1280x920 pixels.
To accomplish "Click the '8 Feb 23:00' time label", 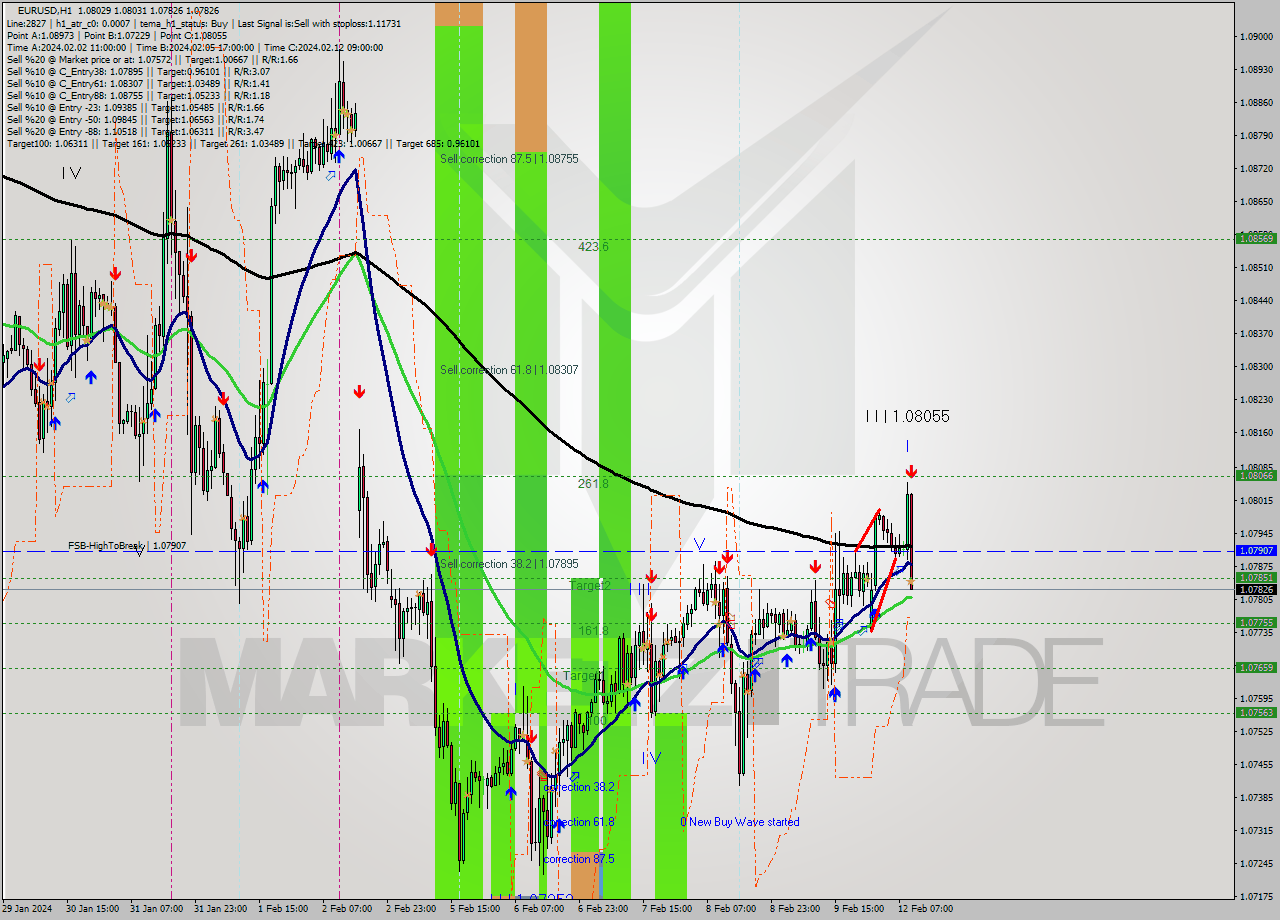I will [x=794, y=909].
